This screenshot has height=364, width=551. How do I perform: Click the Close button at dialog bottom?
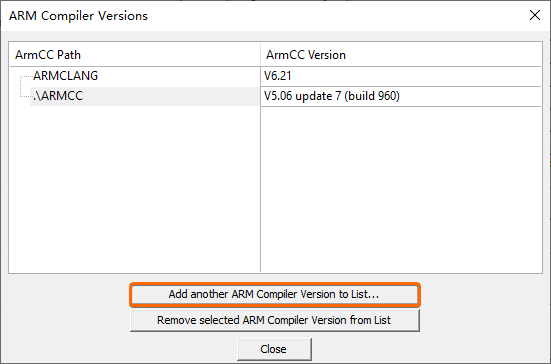[x=274, y=349]
